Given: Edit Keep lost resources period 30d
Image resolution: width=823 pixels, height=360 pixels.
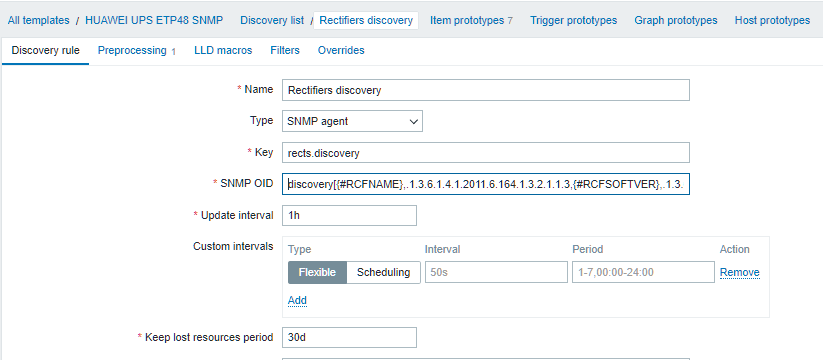Looking at the screenshot, I should coord(349,337).
